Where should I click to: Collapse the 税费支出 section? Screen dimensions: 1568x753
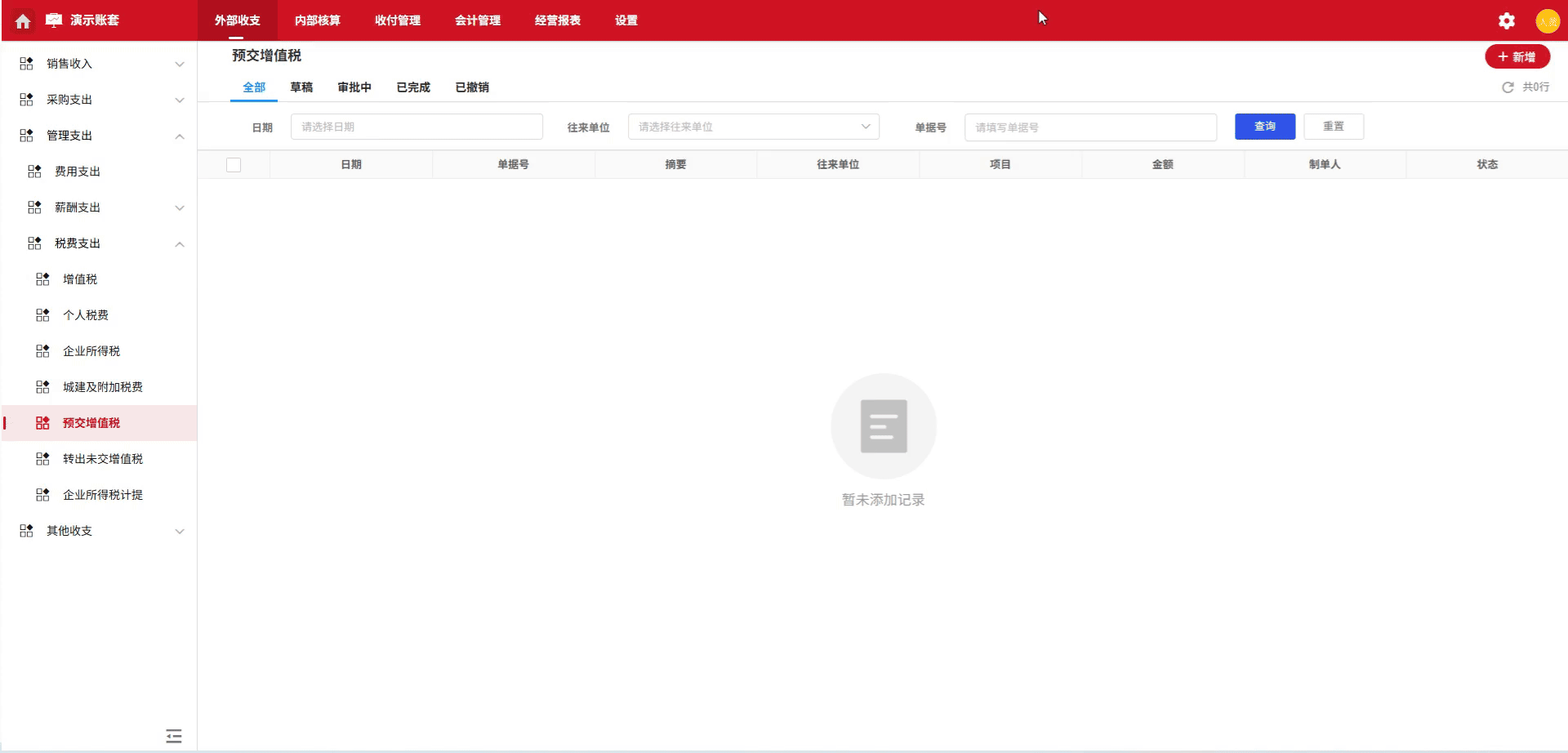tap(179, 243)
